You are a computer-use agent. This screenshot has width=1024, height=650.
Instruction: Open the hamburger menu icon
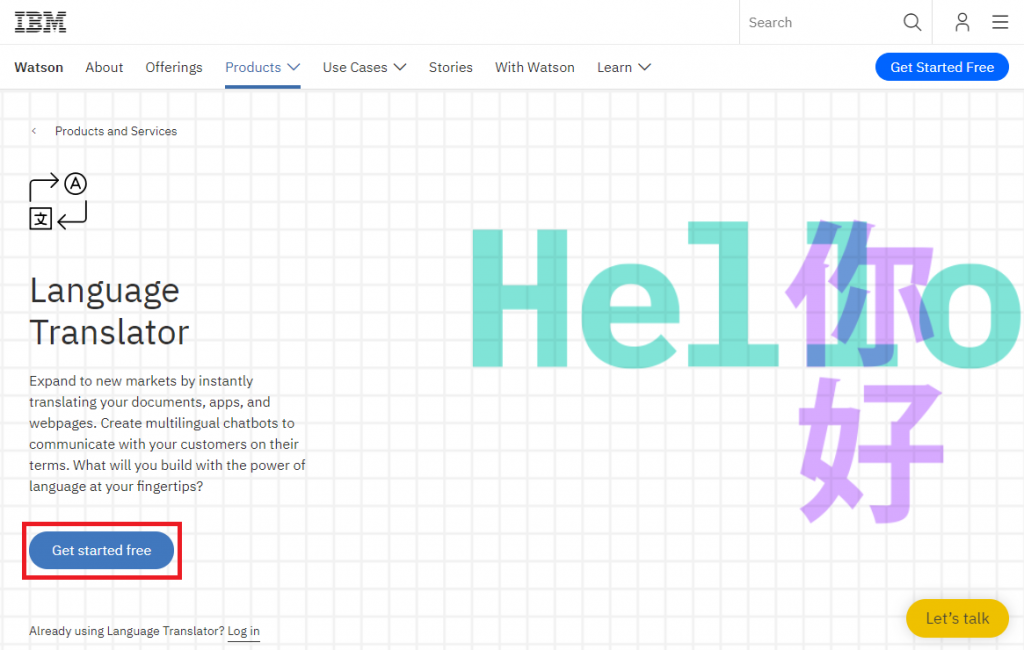1000,22
